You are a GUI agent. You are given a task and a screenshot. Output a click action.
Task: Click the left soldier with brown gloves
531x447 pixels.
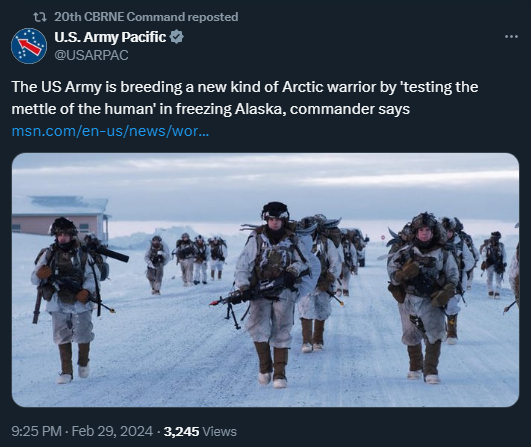(68, 300)
